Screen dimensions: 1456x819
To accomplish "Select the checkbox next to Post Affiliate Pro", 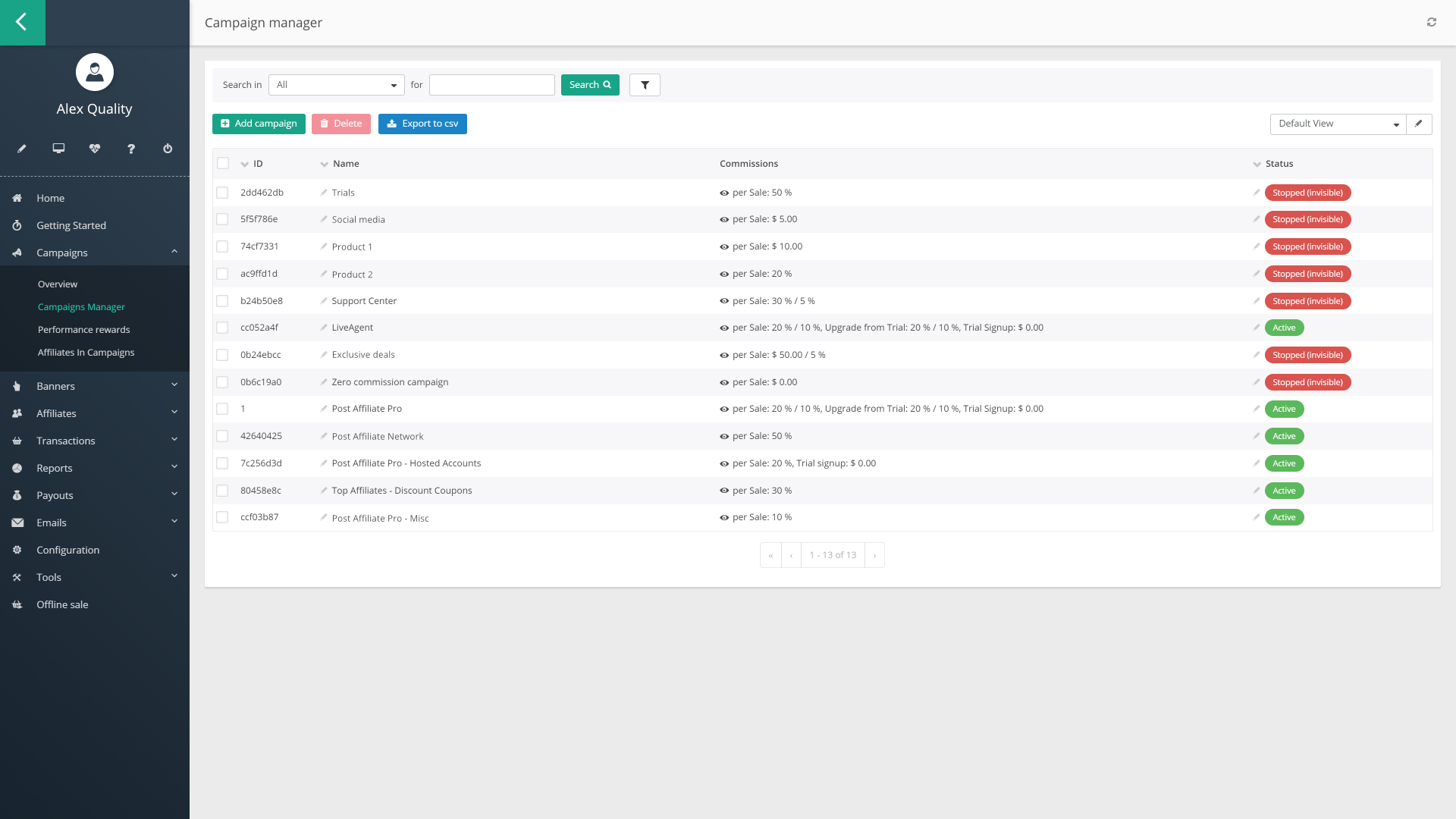I will point(222,409).
